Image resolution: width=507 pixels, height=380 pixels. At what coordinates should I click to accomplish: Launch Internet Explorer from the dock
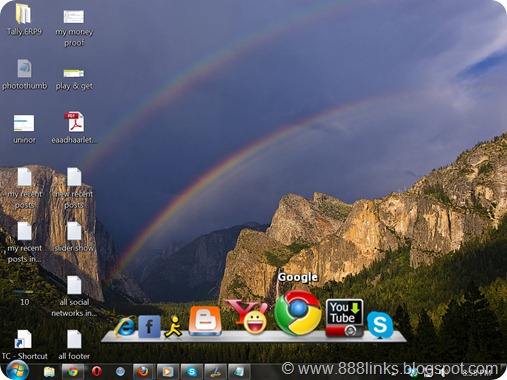pos(125,326)
